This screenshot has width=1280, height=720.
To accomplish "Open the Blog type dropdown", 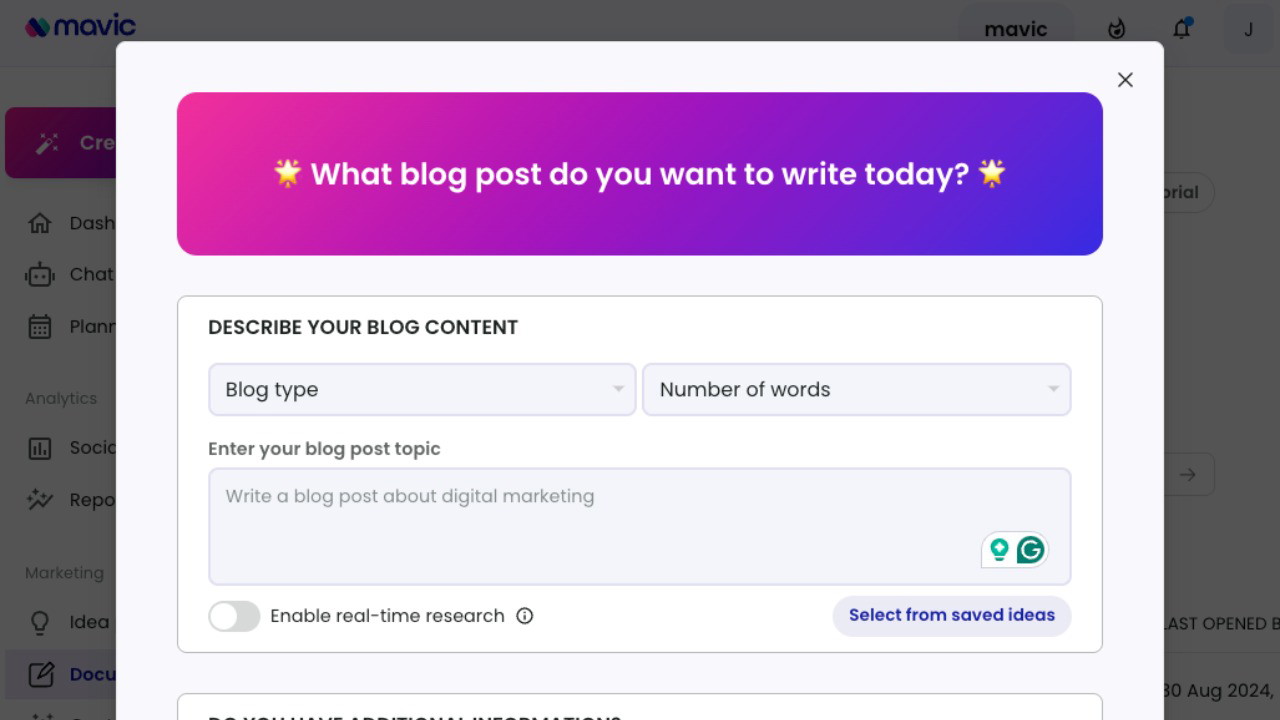I will coord(421,390).
